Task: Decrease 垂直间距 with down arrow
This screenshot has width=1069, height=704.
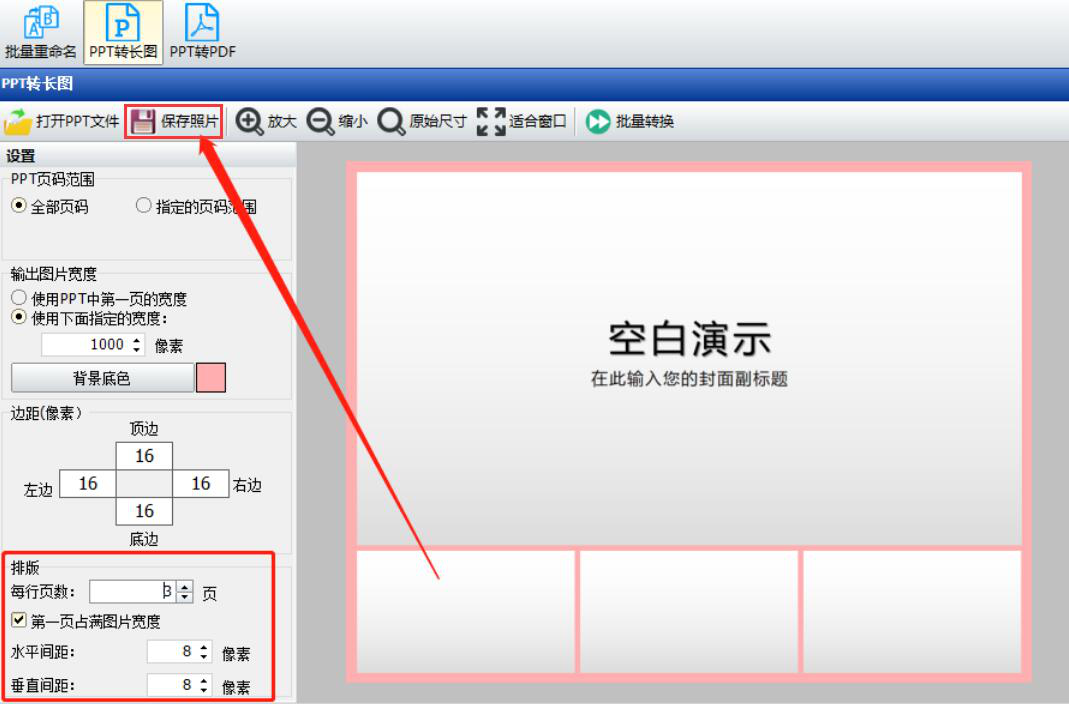Action: (x=204, y=690)
